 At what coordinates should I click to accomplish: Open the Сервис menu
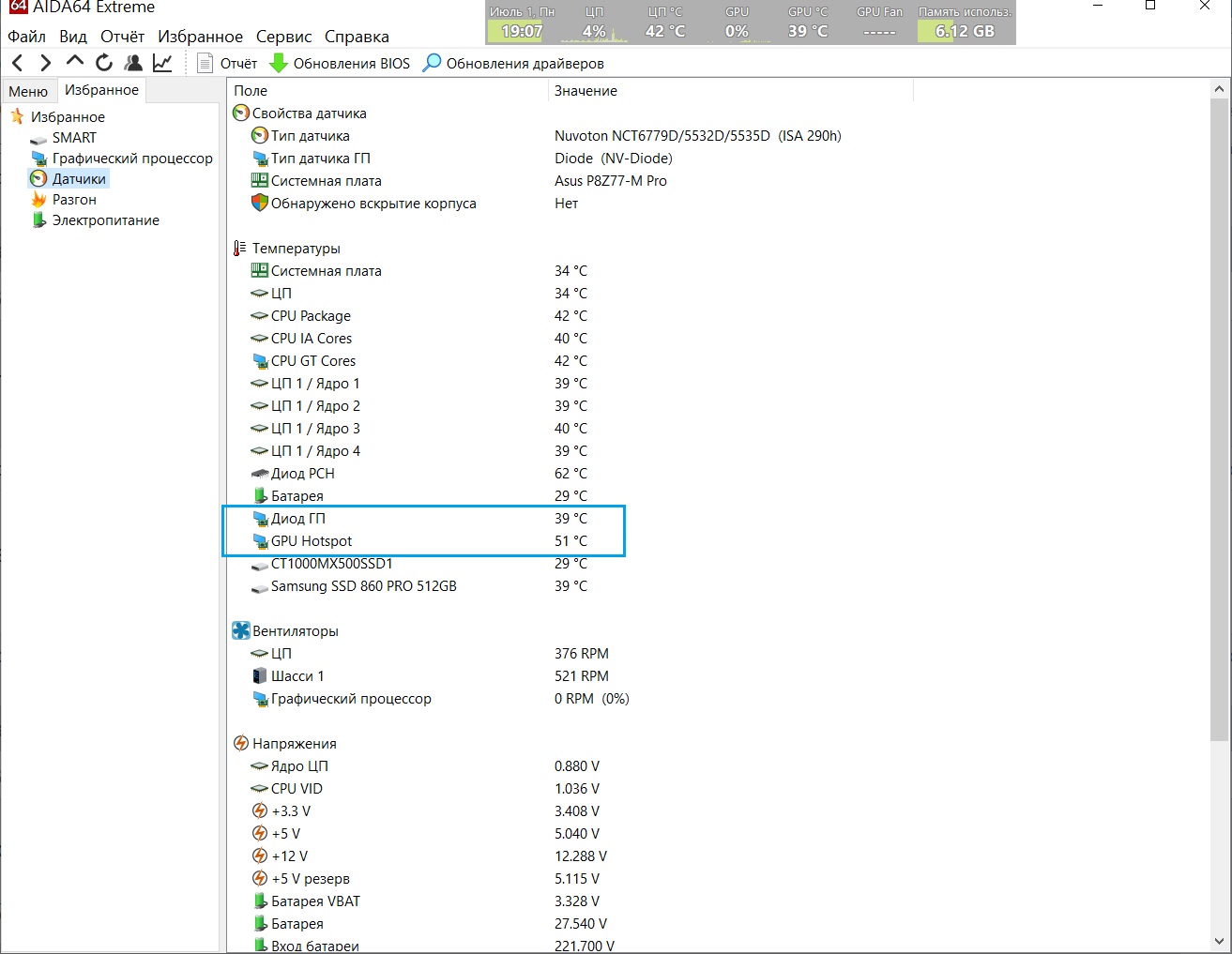[x=283, y=37]
